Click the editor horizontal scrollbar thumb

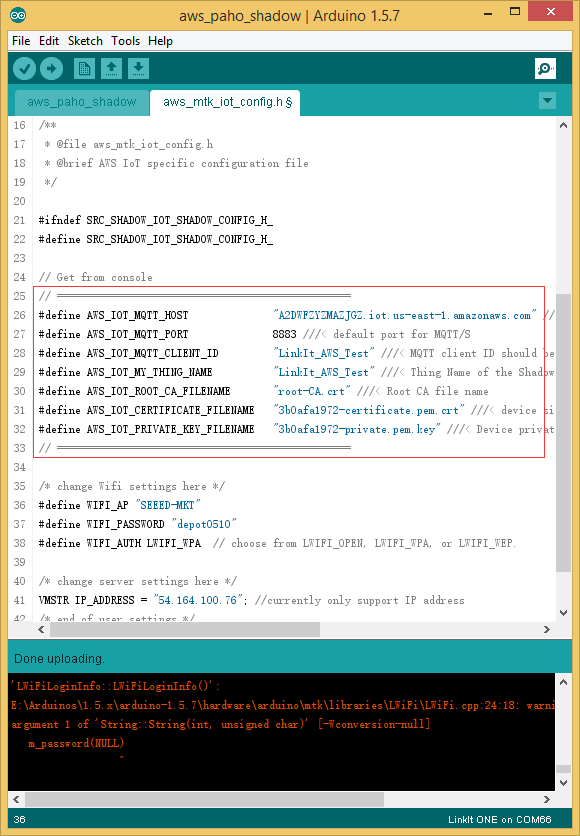click(185, 630)
